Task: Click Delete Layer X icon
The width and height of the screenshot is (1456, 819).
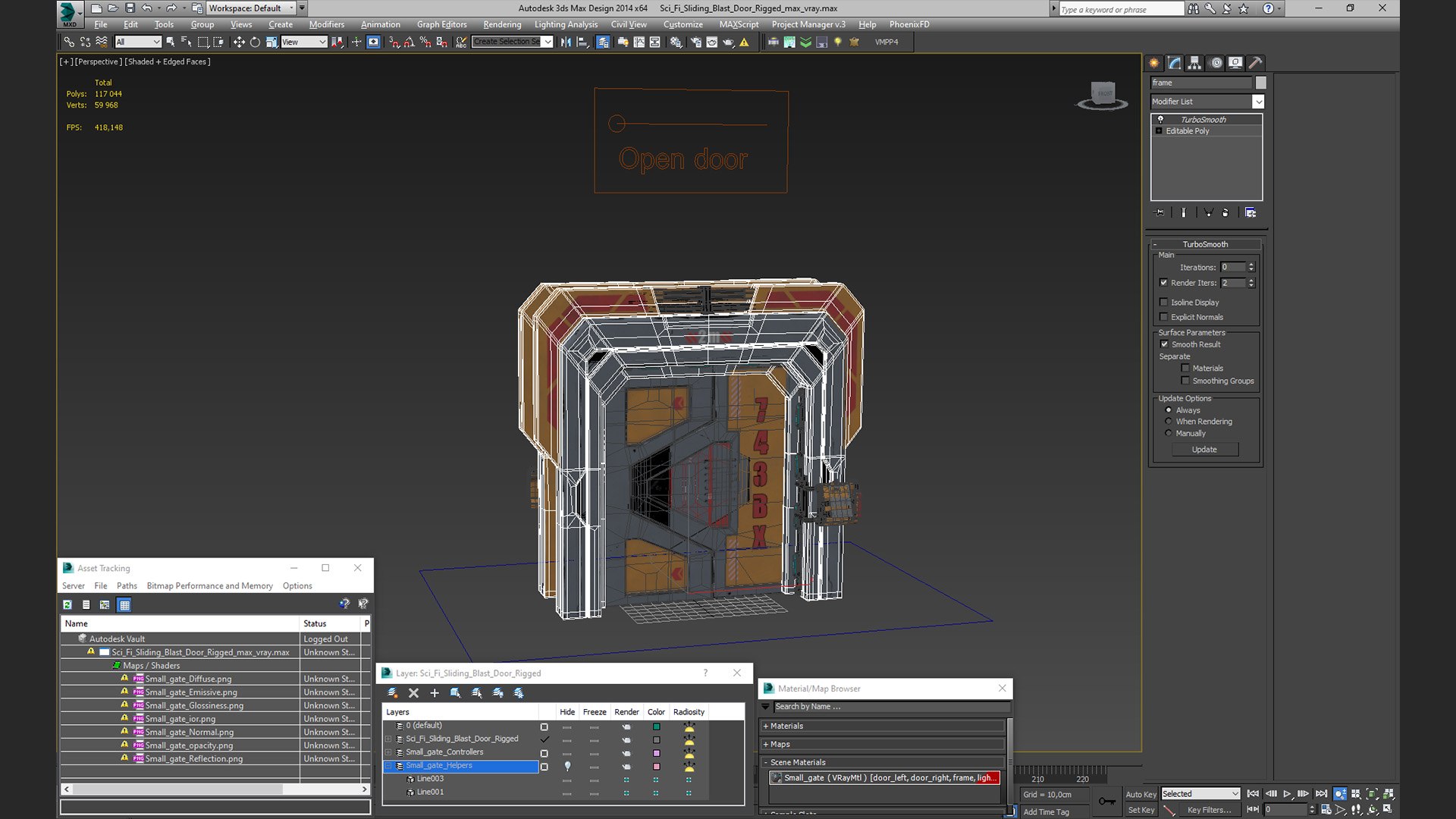Action: point(413,693)
